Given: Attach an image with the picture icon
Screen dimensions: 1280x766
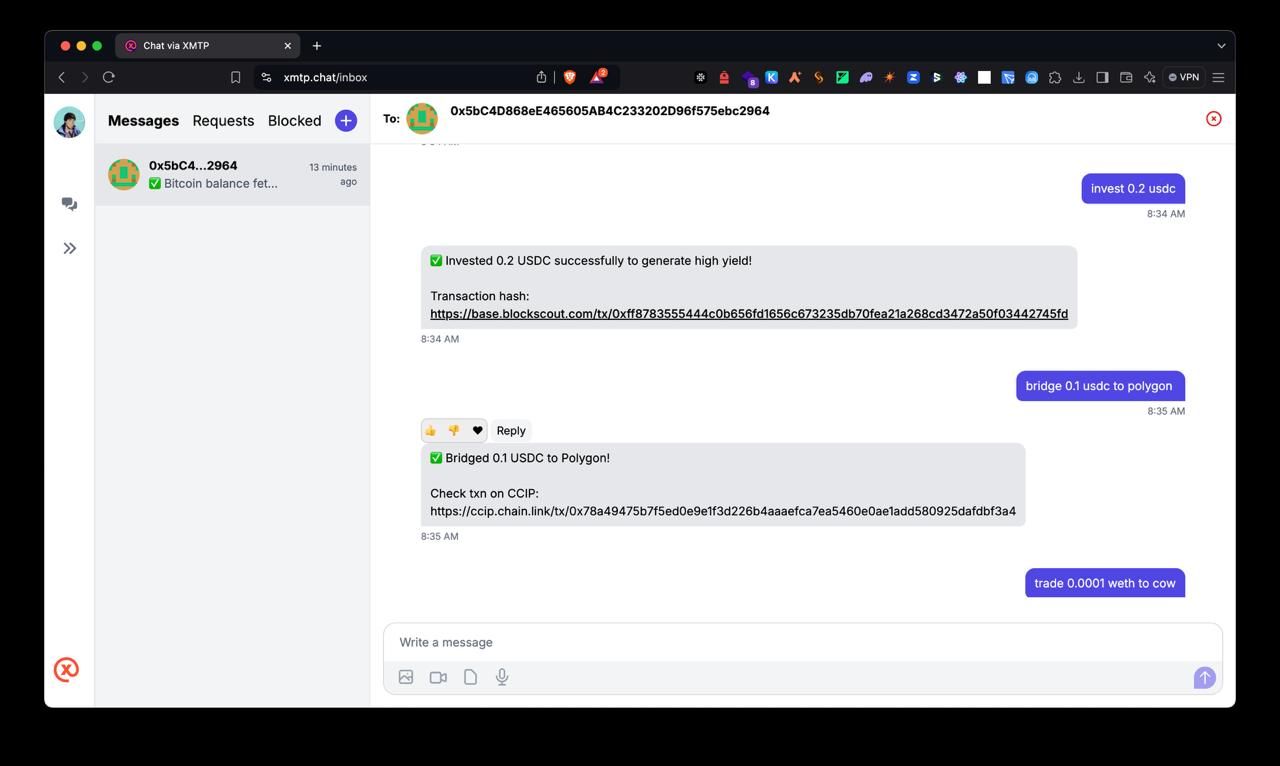Looking at the screenshot, I should [x=406, y=677].
